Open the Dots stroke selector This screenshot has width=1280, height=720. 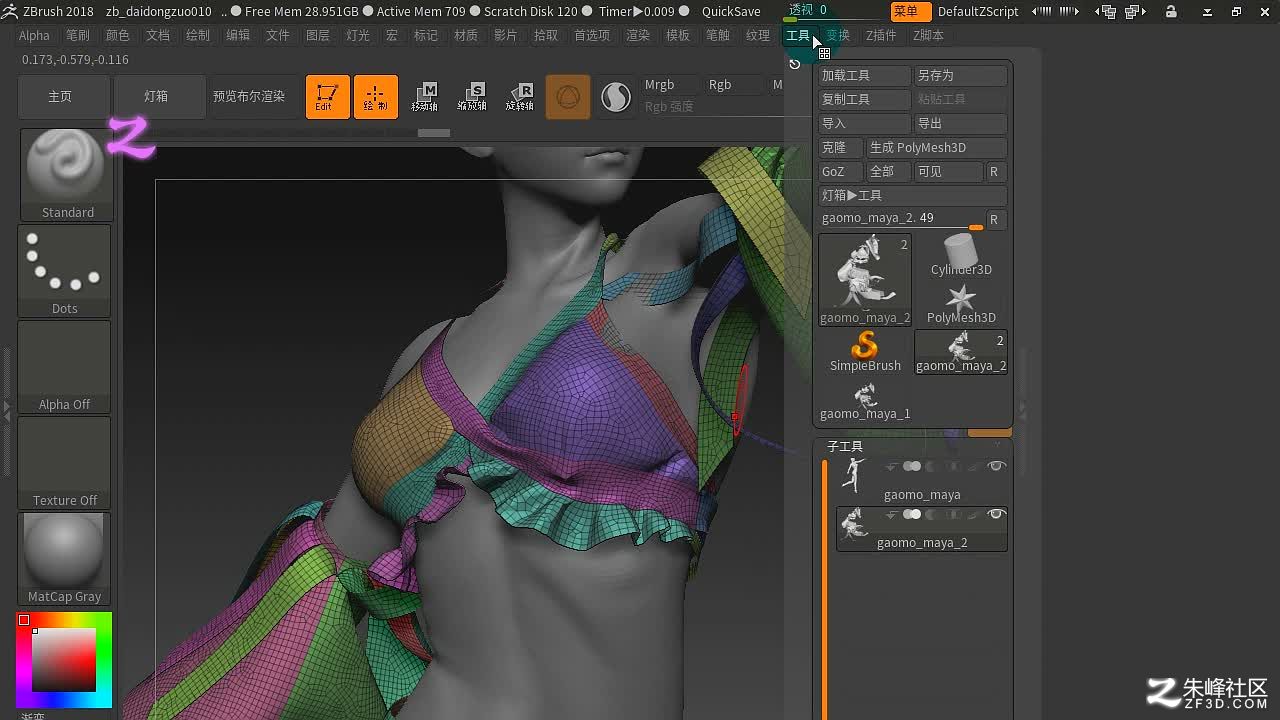pos(64,270)
